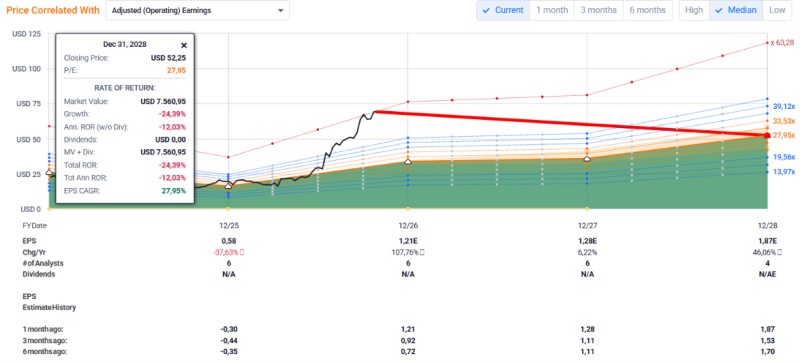Image resolution: width=800 pixels, height=363 pixels.
Task: Click the 3 months ago value 0,92
Action: pos(407,341)
